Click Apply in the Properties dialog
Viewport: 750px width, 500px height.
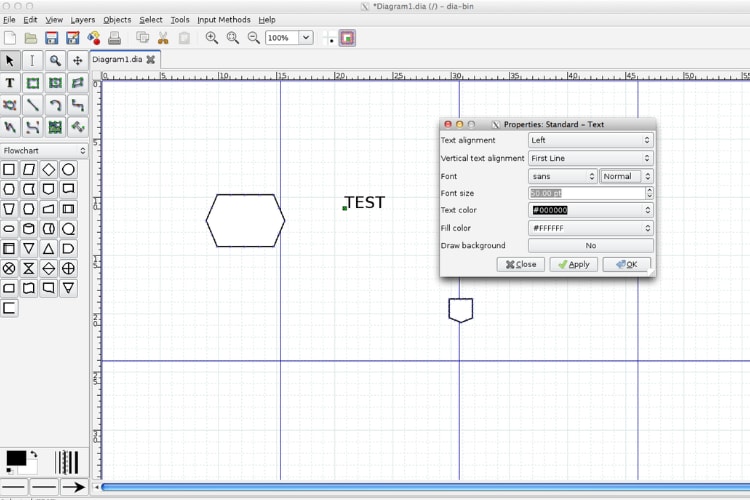(574, 264)
